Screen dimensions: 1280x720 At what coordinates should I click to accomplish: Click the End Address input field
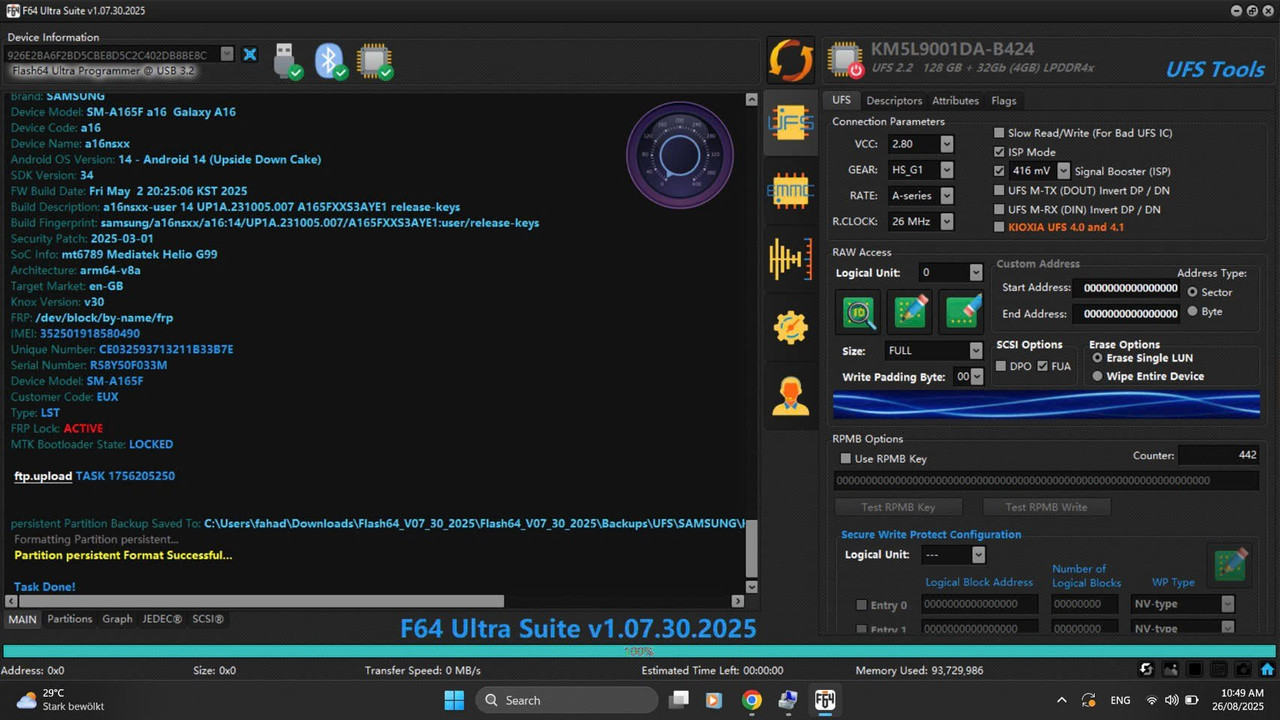tap(1126, 314)
